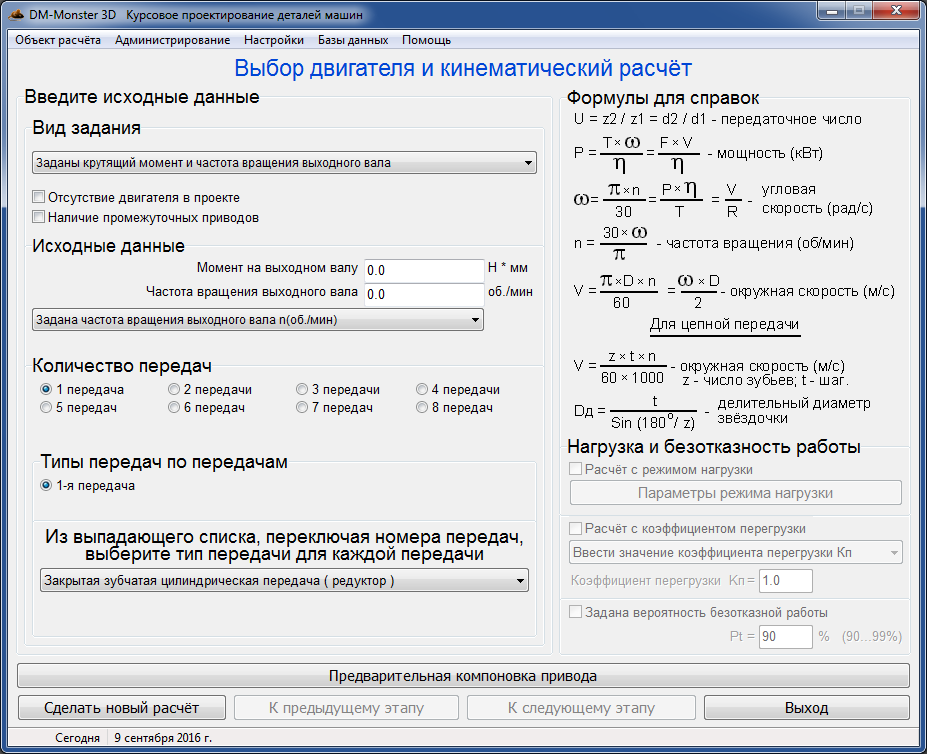The height and width of the screenshot is (754, 927).
Task: Open the Администрирование menu
Action: click(173, 40)
